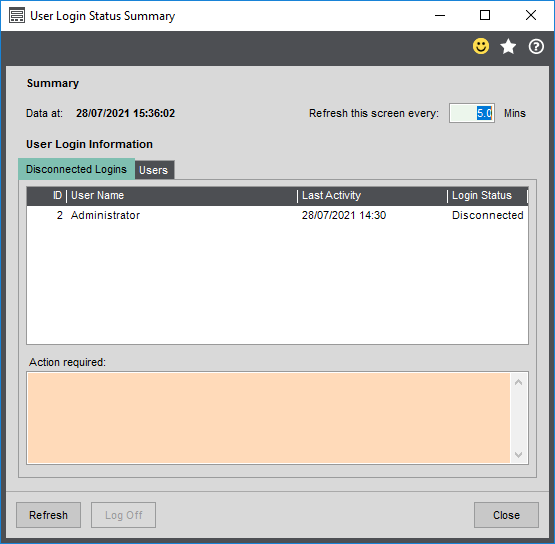Screen dimensions: 555x544
Task: Click the Login Status column header
Action: [x=487, y=195]
